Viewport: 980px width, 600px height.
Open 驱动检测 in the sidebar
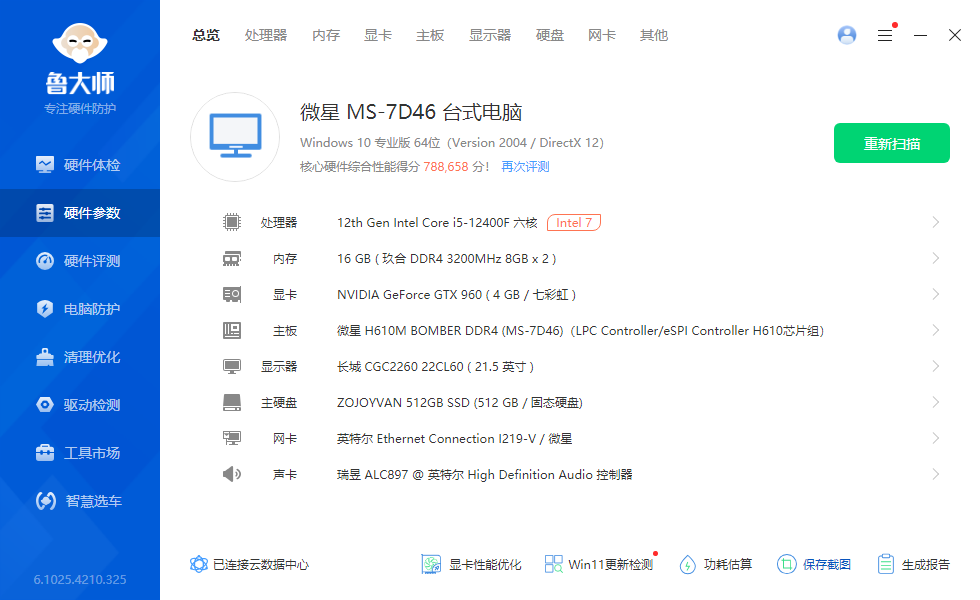[x=79, y=405]
